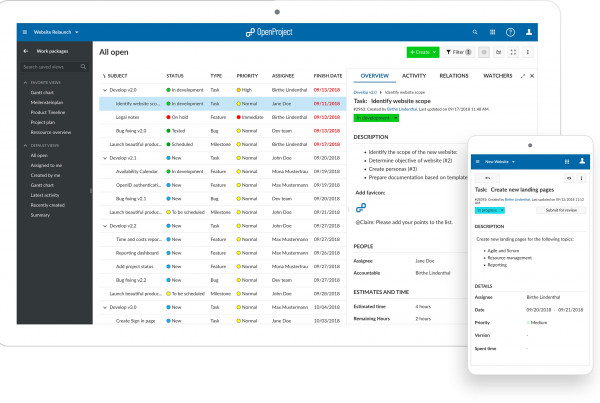Select the OpenID authentication row
This screenshot has height=403, width=600.
(x=223, y=185)
